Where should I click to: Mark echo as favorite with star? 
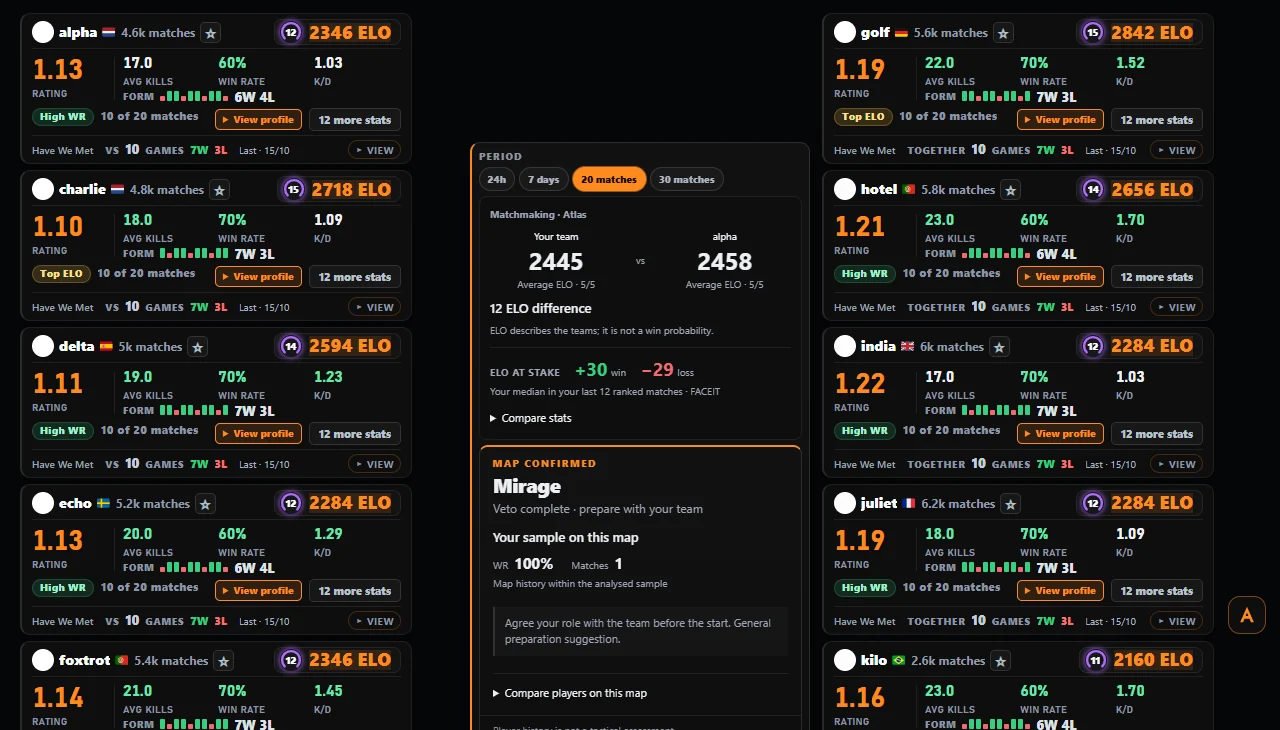205,504
